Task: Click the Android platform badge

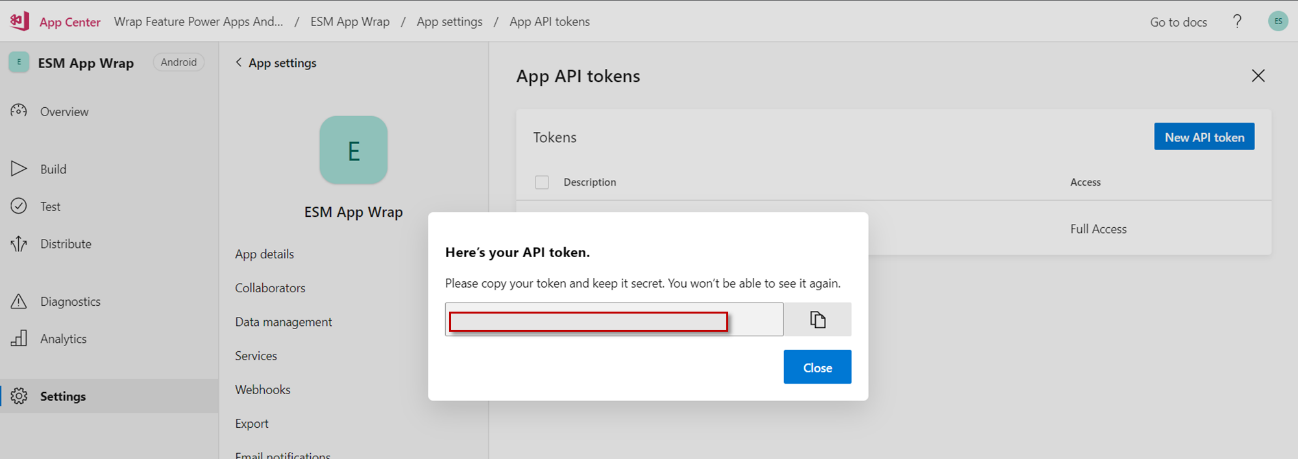Action: [x=179, y=62]
